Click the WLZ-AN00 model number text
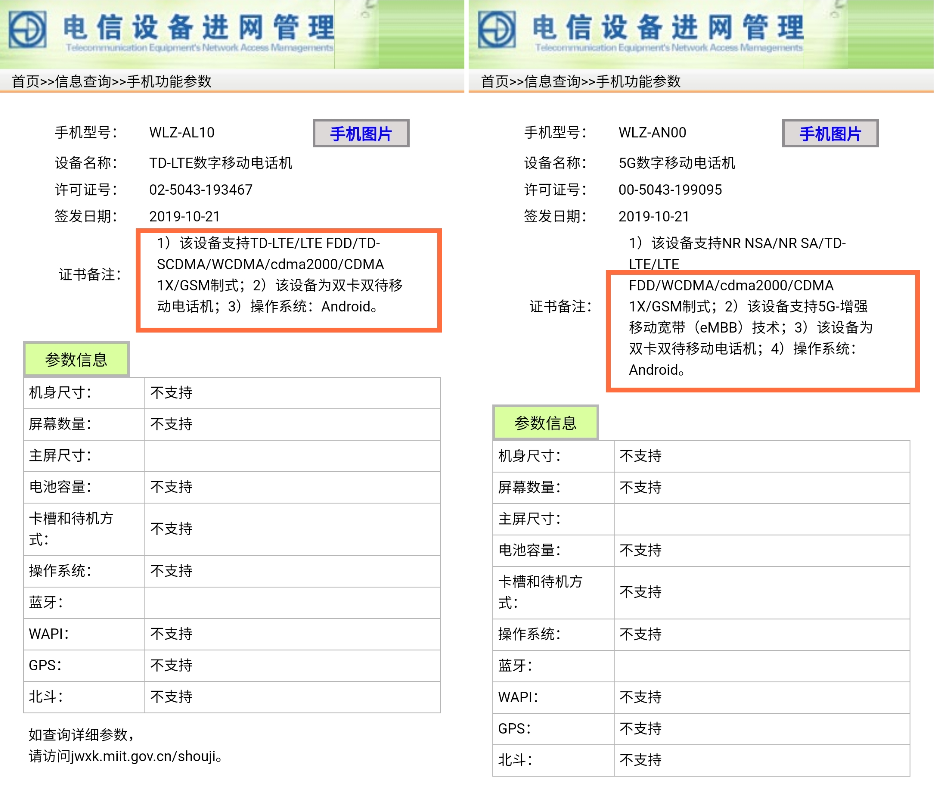 tap(652, 132)
